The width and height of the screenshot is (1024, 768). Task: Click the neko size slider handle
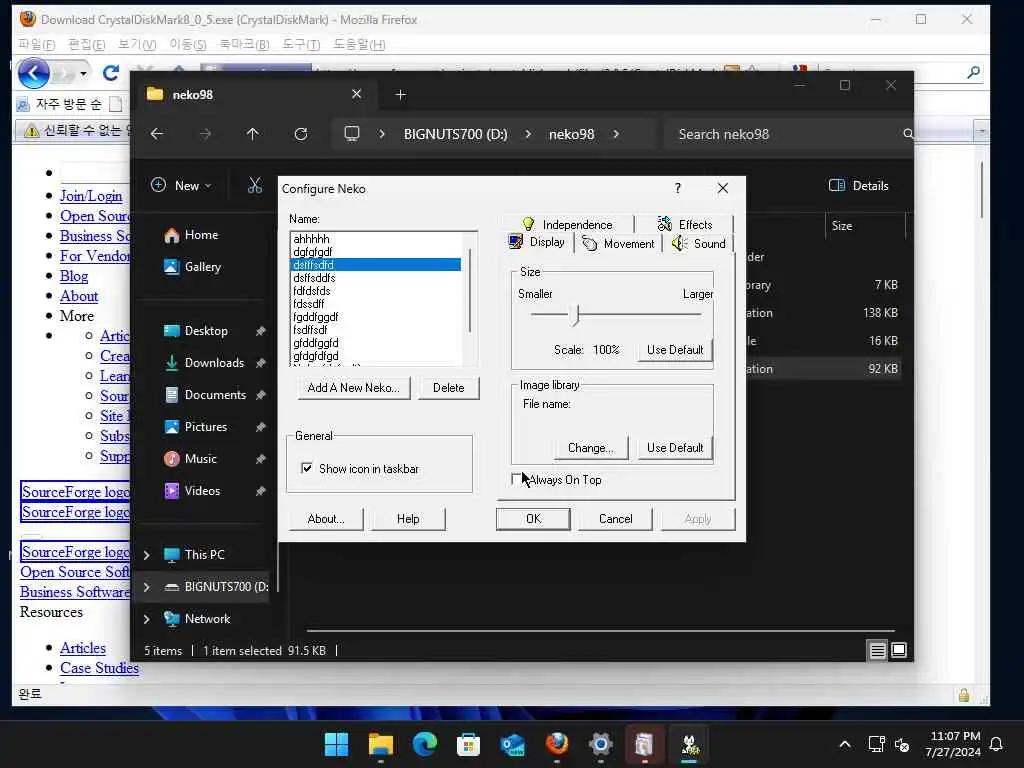(x=576, y=315)
